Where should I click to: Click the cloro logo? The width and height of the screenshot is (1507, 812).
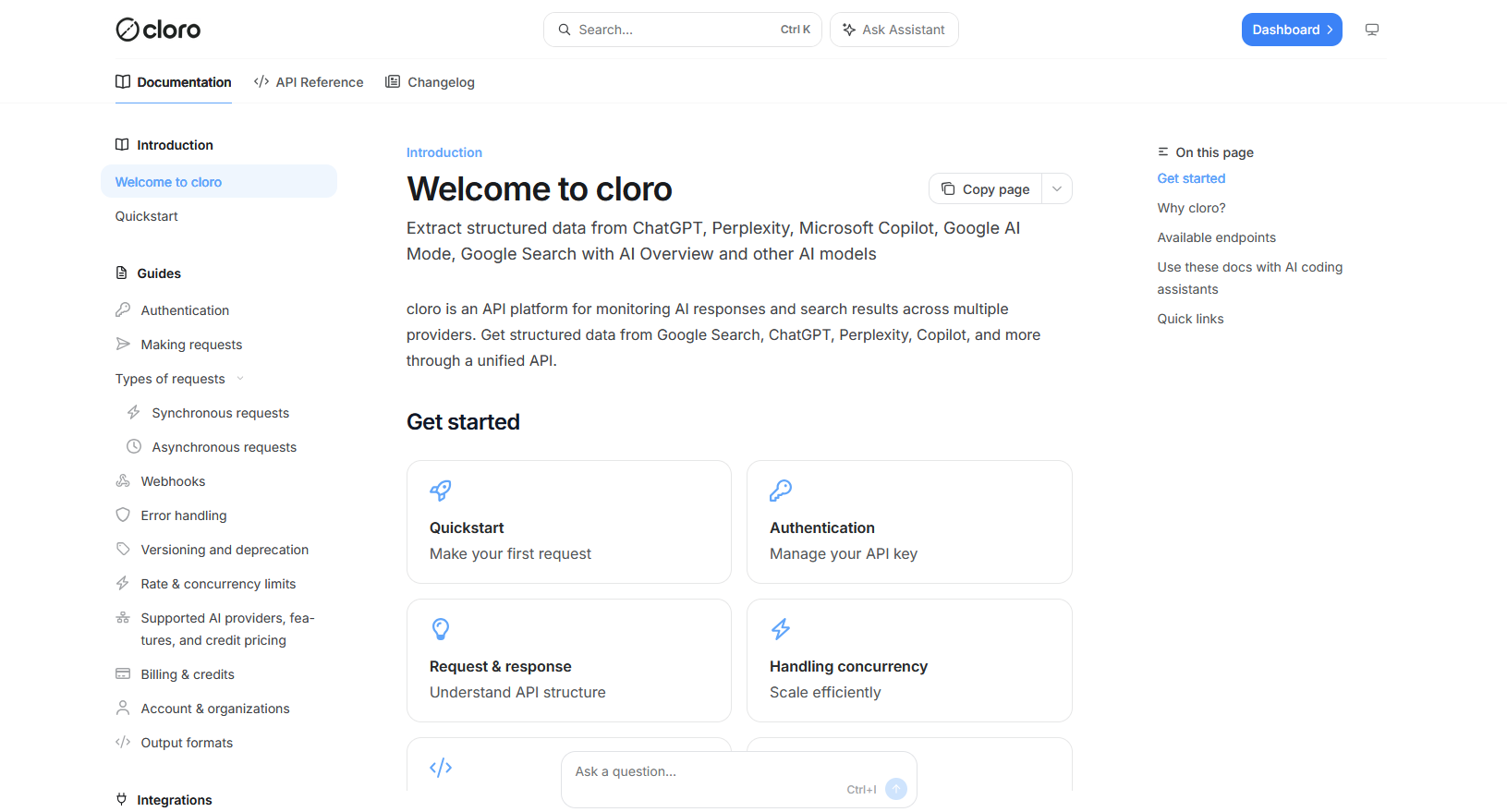point(158,30)
